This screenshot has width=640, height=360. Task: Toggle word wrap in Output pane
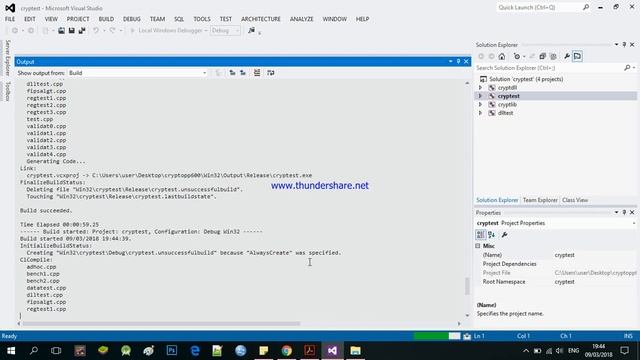(271, 73)
